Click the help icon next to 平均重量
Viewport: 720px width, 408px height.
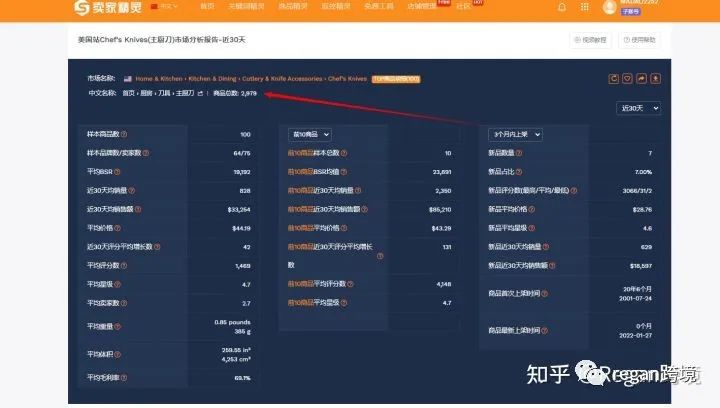pyautogui.click(x=118, y=327)
